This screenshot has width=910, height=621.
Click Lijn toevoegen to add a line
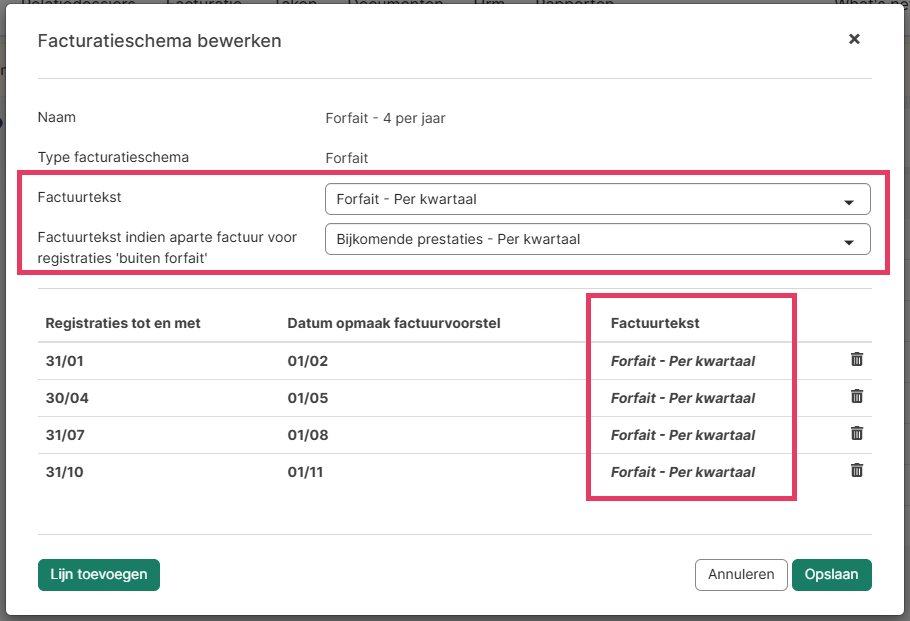click(99, 575)
